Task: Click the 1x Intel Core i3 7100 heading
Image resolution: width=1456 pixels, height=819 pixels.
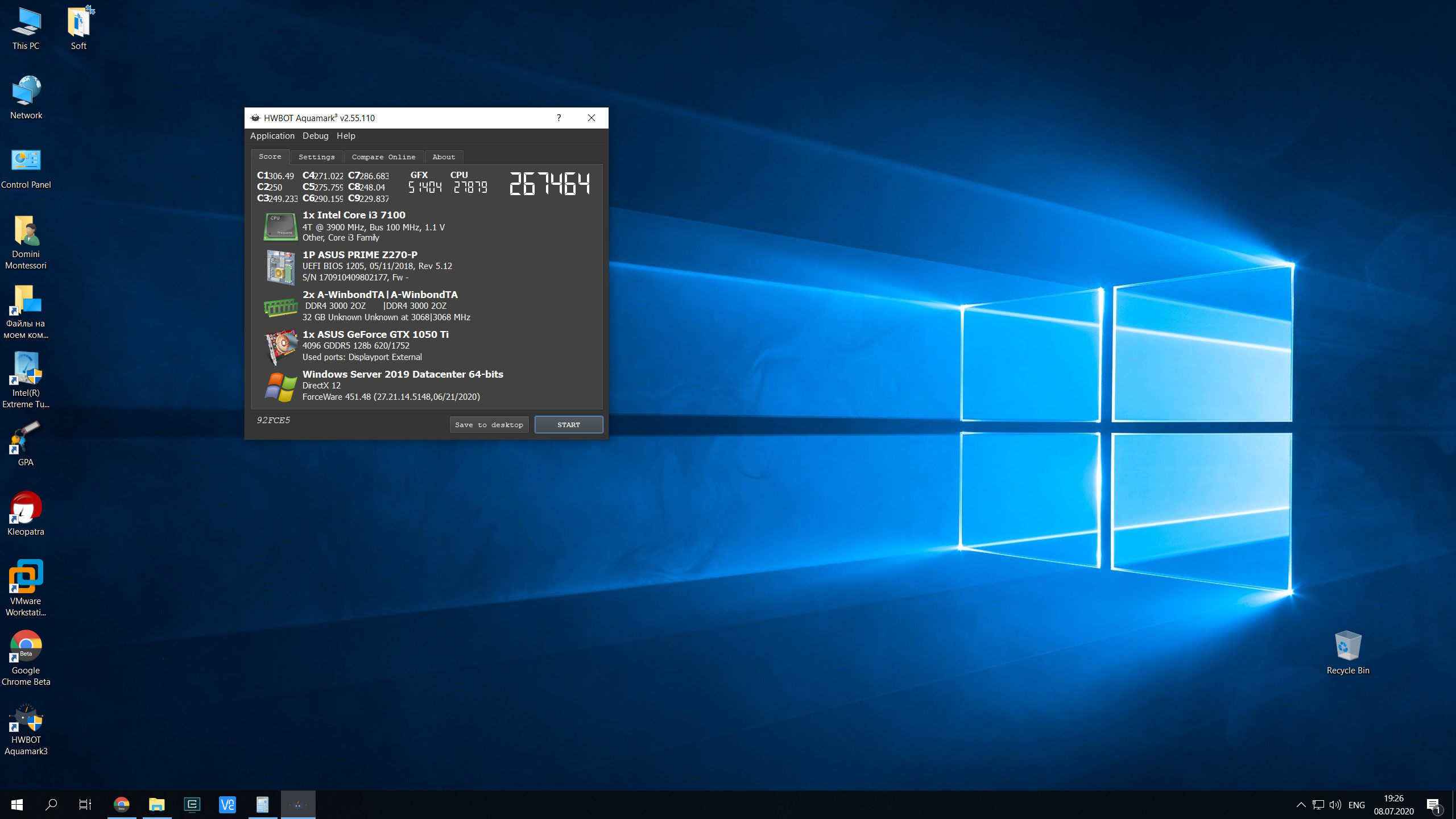Action: point(354,215)
